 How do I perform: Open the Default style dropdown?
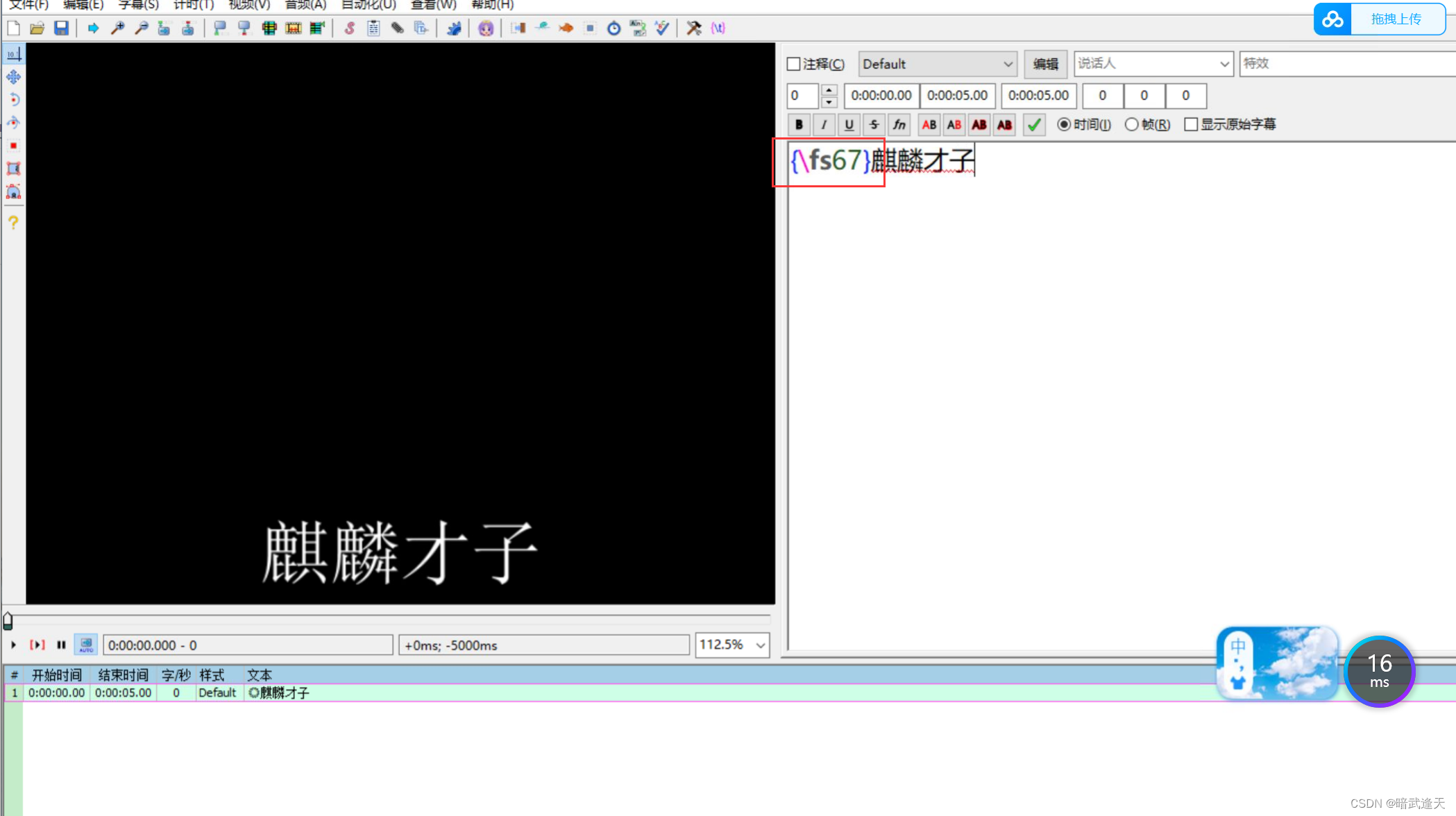pyautogui.click(x=1008, y=64)
